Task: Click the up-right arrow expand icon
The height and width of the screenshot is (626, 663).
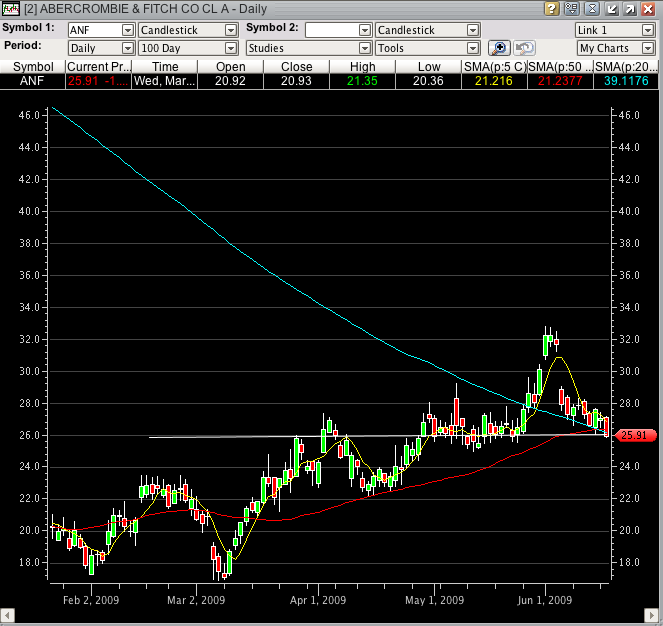Action: tap(630, 9)
